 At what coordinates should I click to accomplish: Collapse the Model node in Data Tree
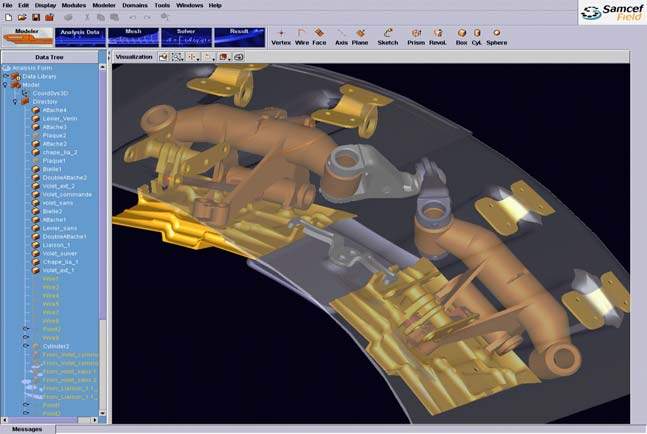point(5,85)
